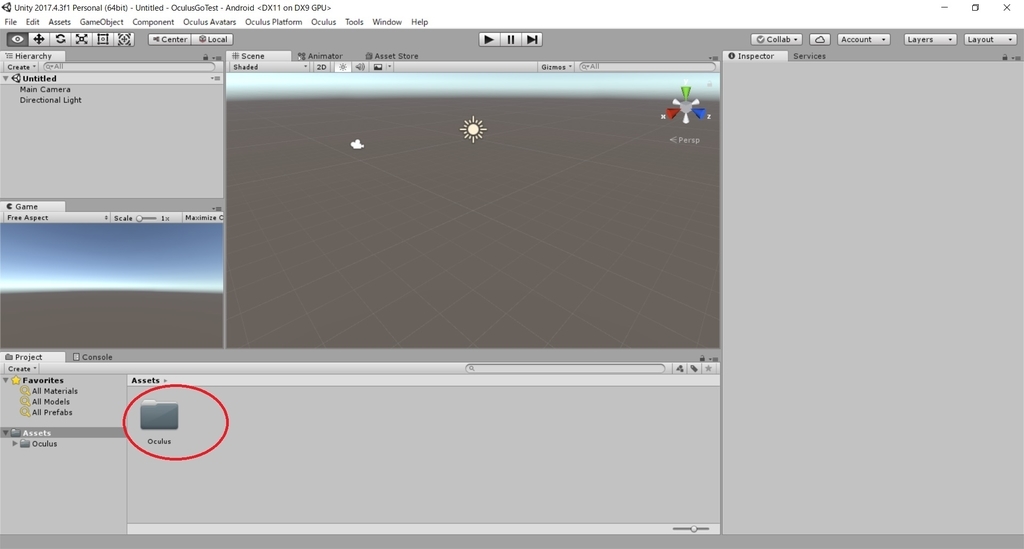
Task: Start Play mode
Action: [x=488, y=39]
